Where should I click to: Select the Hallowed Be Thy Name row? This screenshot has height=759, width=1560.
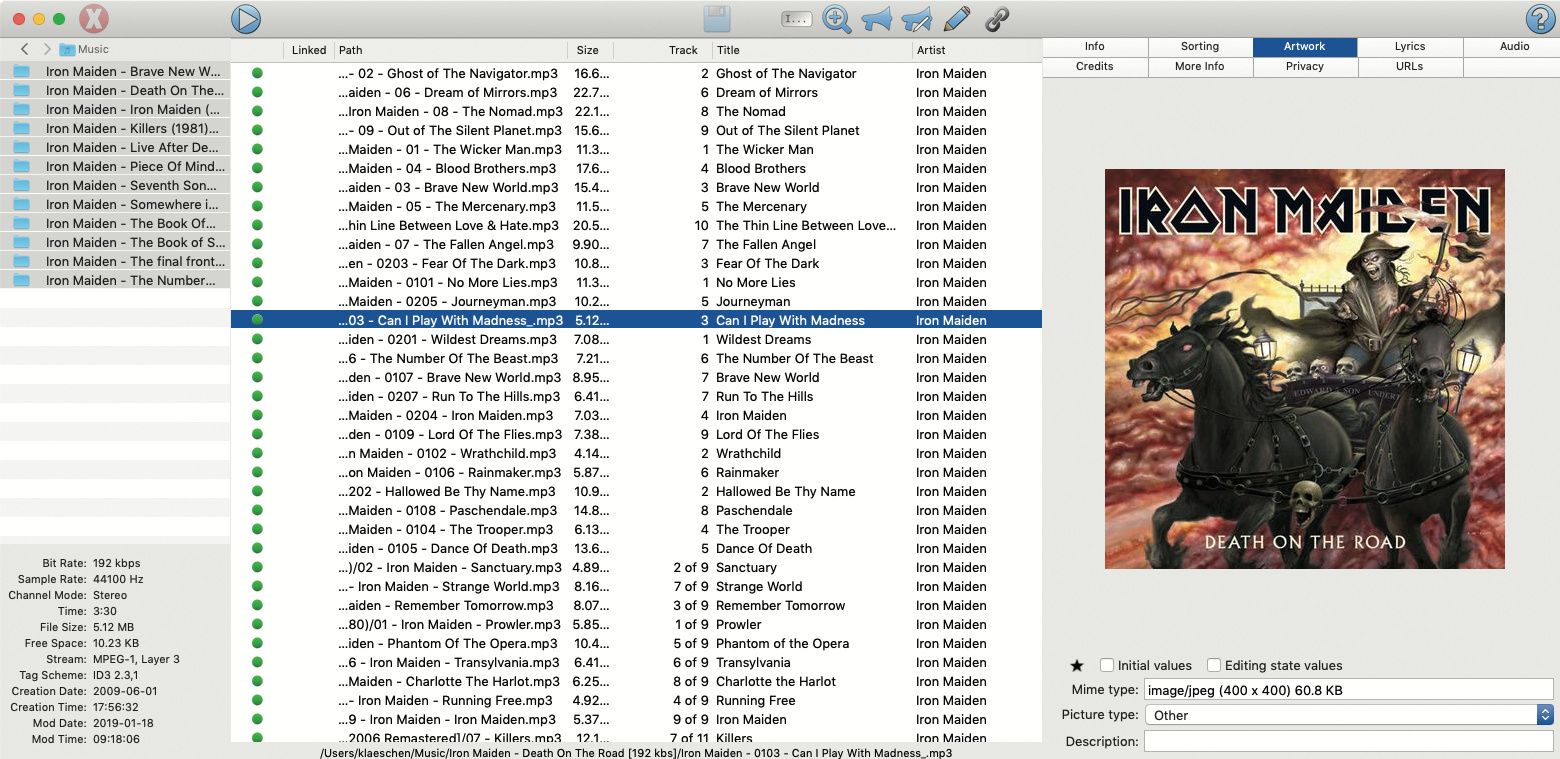coord(636,492)
